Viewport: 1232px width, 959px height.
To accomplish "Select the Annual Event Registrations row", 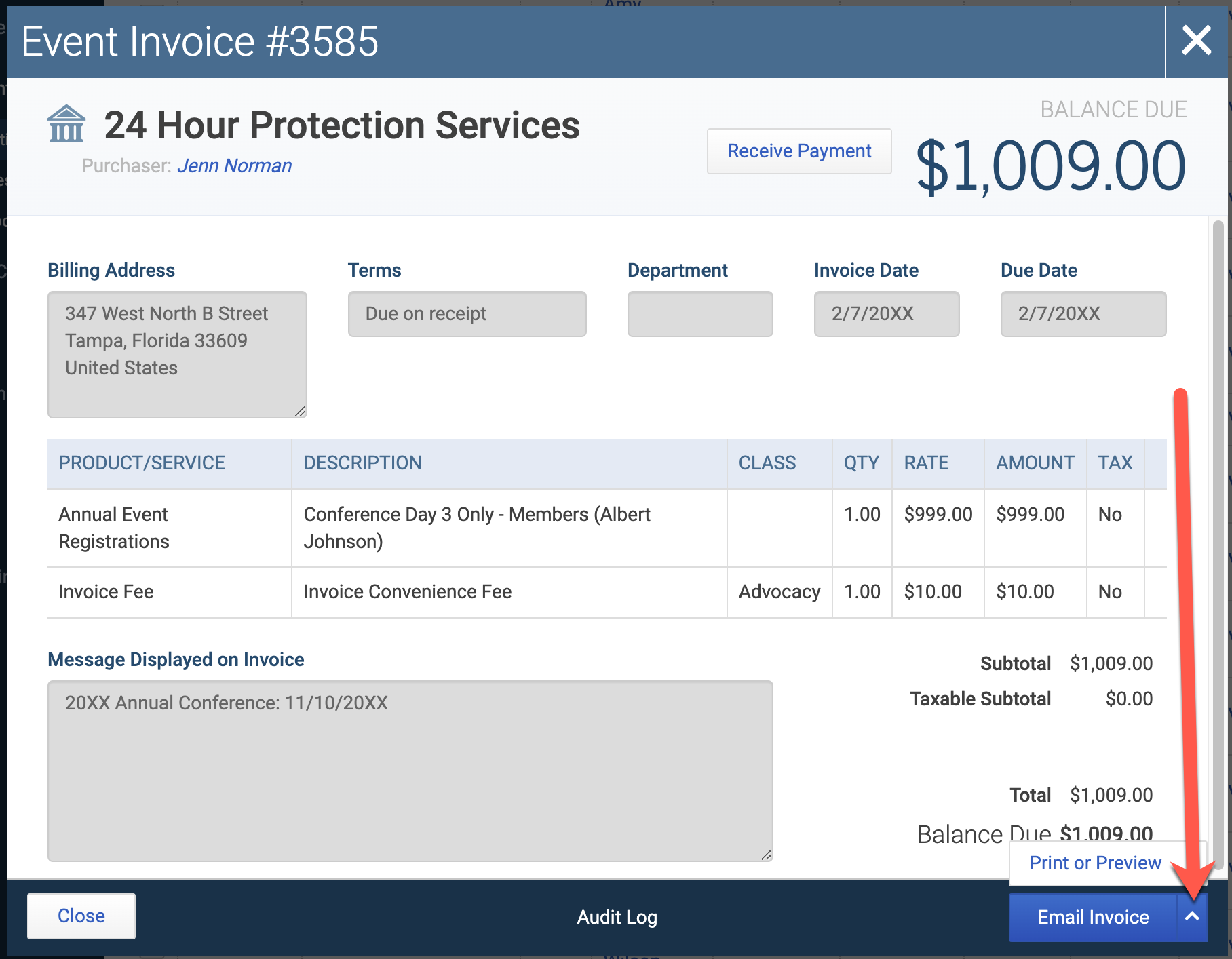I will [x=607, y=528].
